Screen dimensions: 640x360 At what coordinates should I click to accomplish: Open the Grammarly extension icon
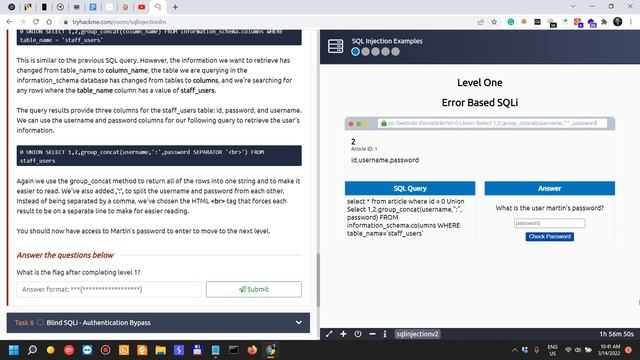(511, 22)
